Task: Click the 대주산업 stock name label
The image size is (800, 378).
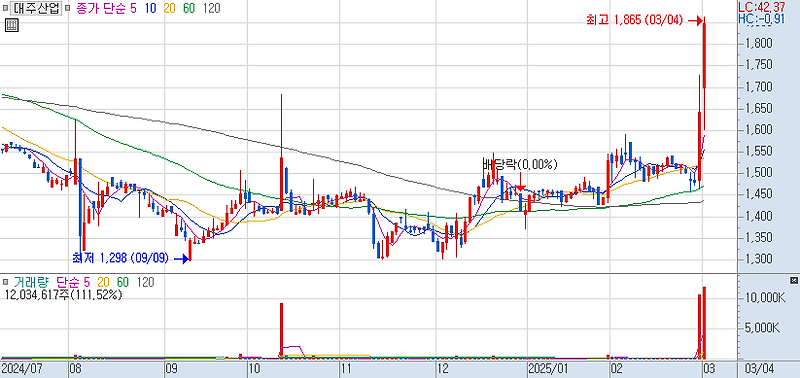Action: 35,8
